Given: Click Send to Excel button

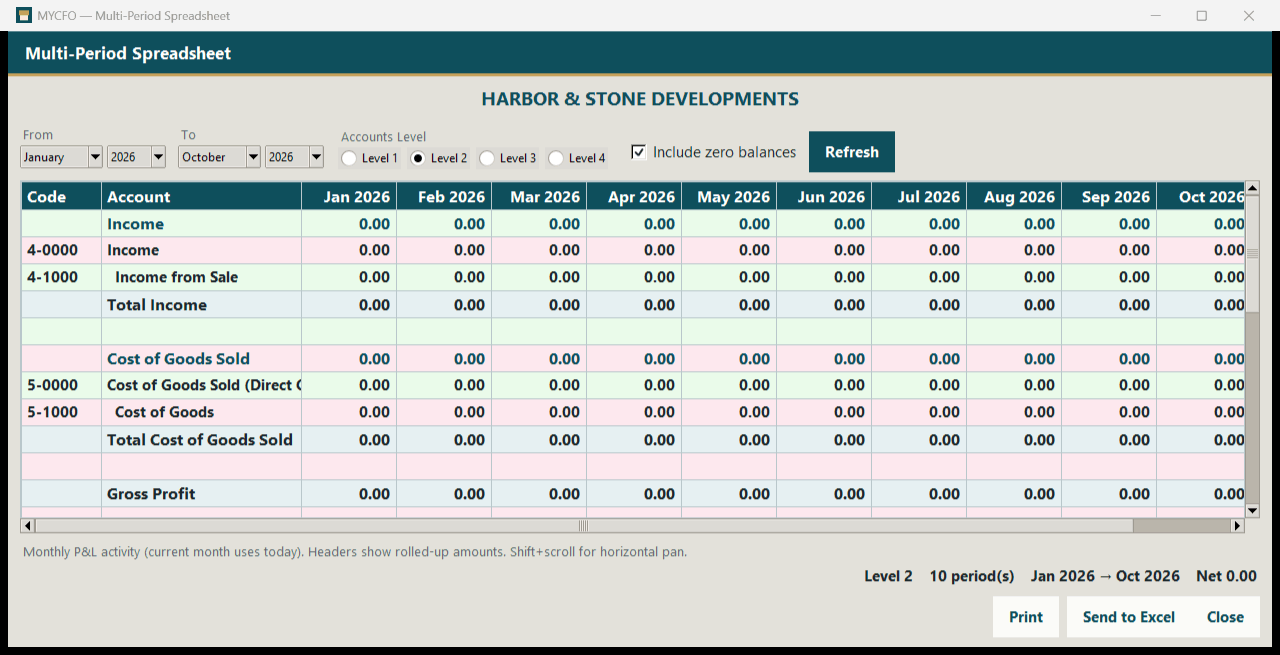Looking at the screenshot, I should [x=1129, y=617].
